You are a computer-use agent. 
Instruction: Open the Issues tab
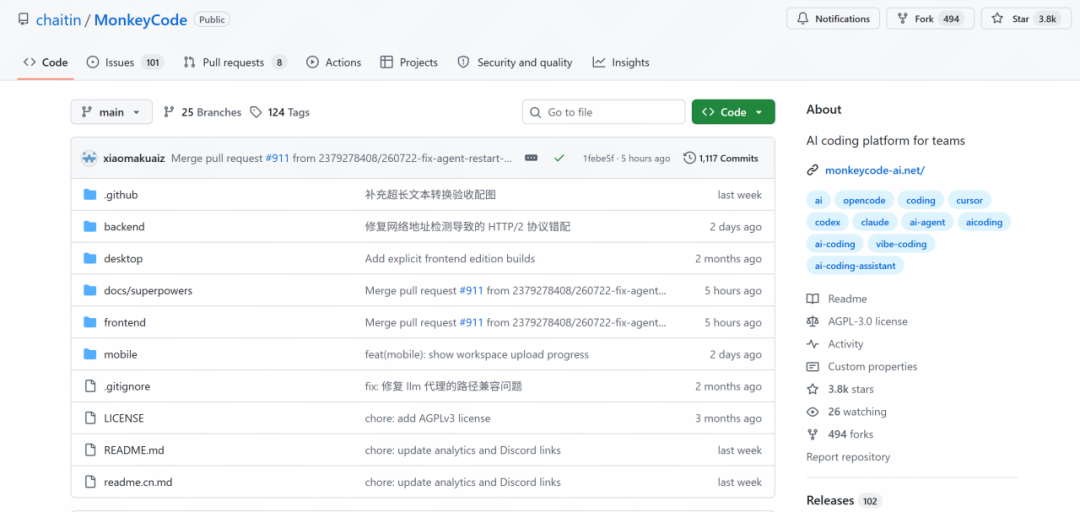(125, 62)
